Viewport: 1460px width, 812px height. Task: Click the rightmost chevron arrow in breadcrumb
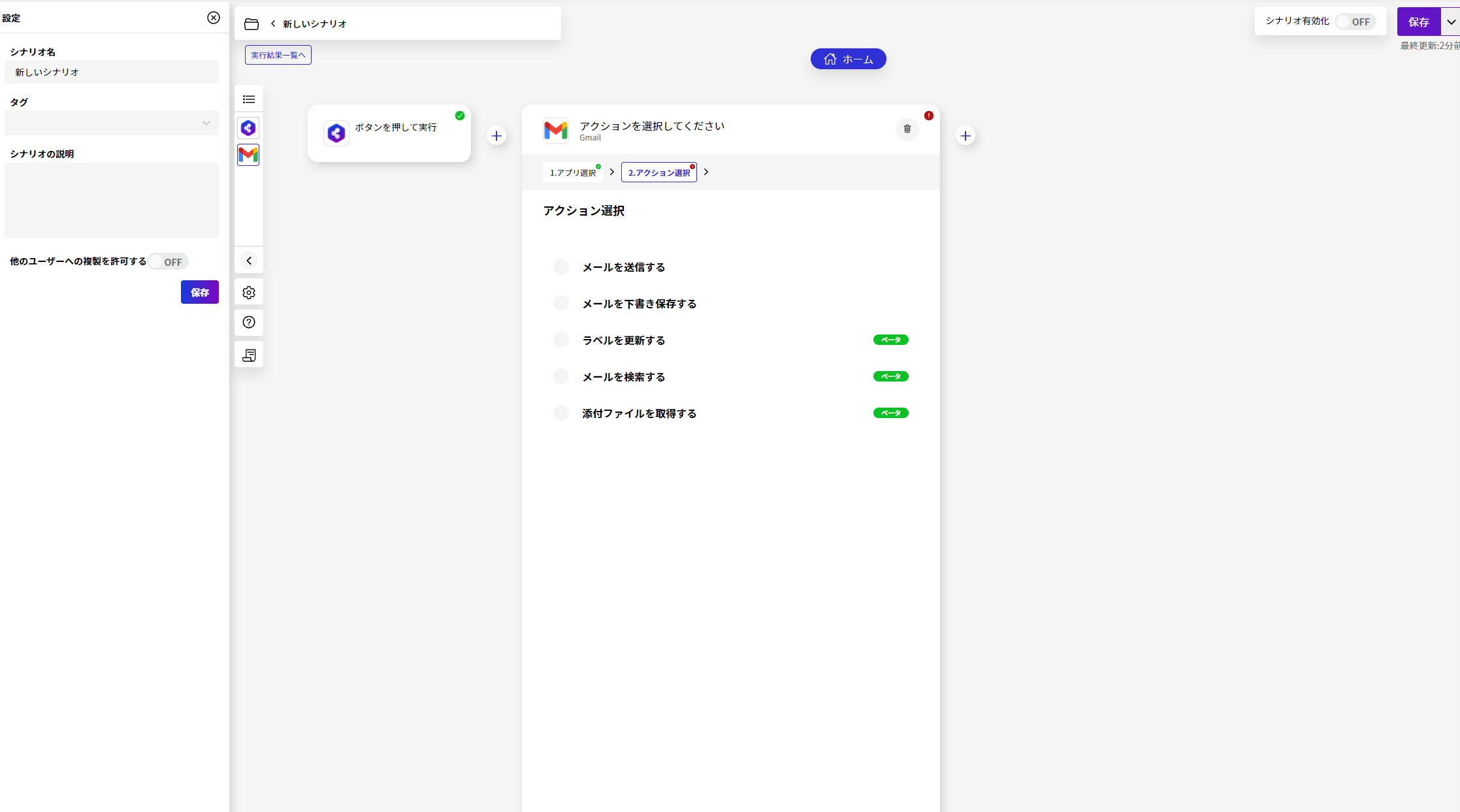pyautogui.click(x=706, y=172)
